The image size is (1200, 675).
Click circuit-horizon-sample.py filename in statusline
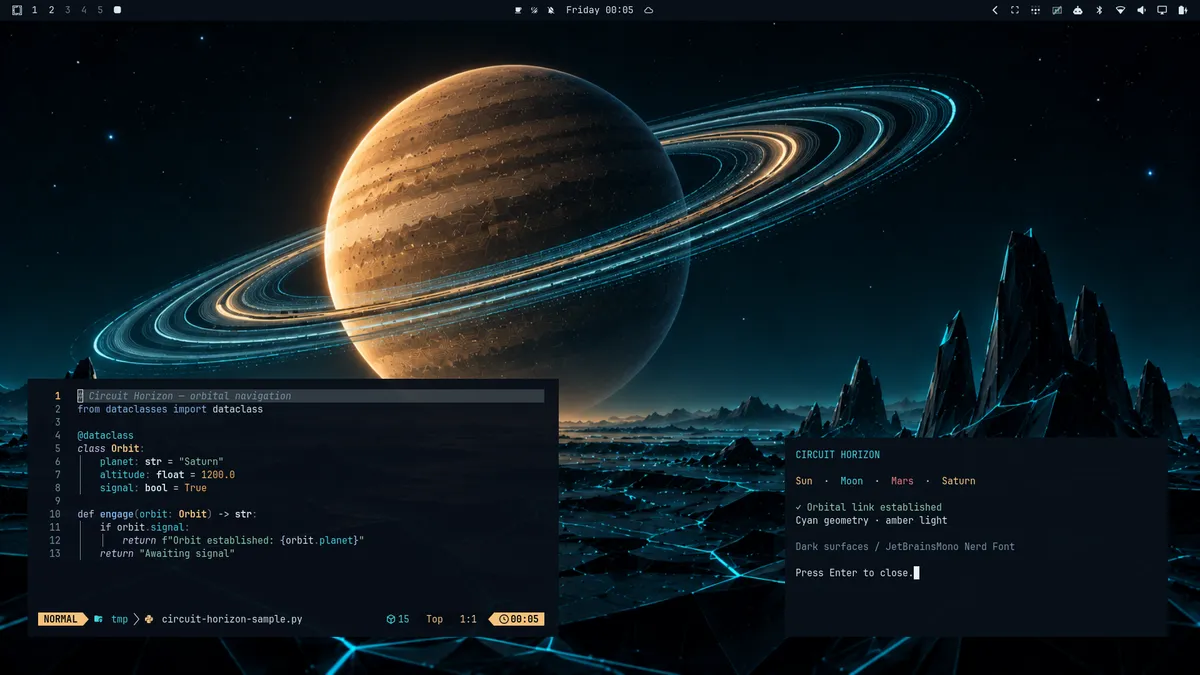(x=232, y=619)
